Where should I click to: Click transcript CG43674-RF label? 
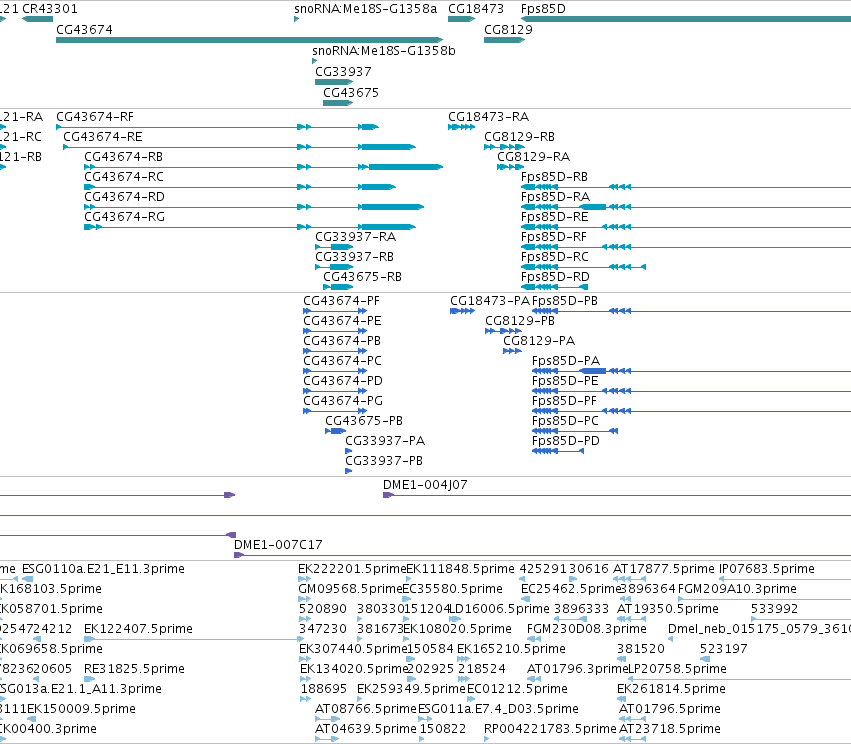click(x=94, y=117)
